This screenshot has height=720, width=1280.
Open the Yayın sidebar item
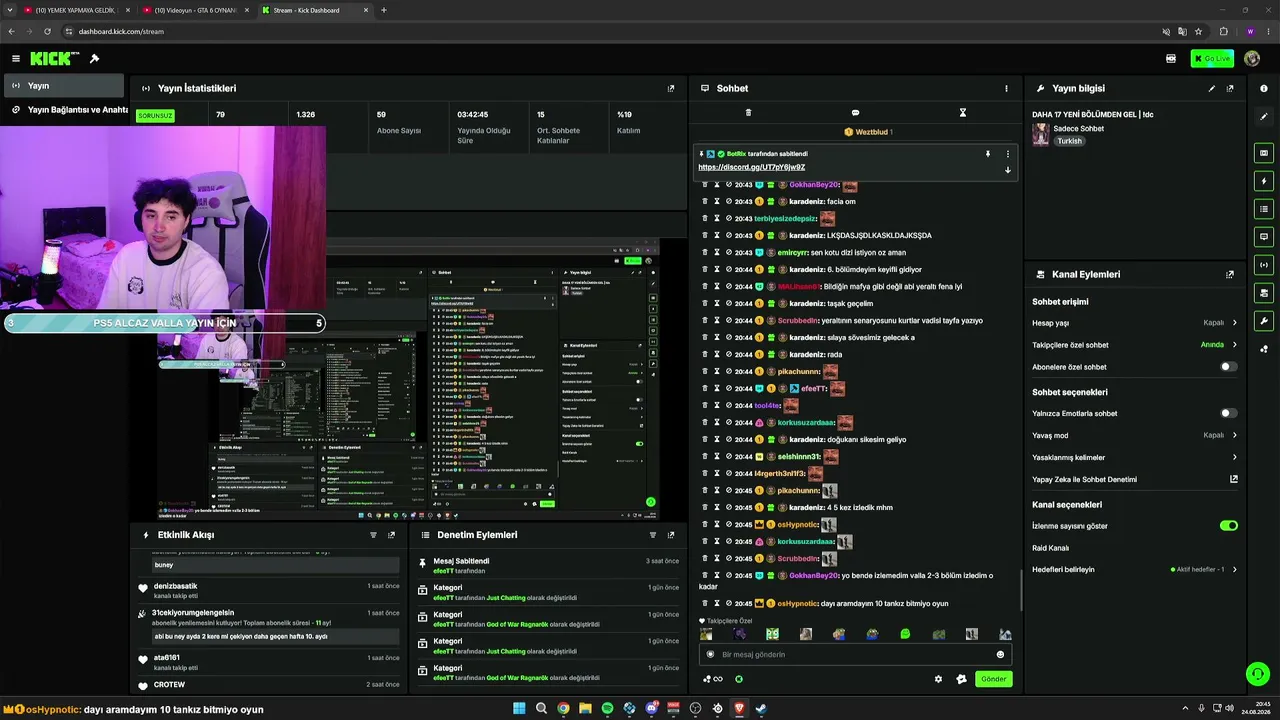pos(64,86)
